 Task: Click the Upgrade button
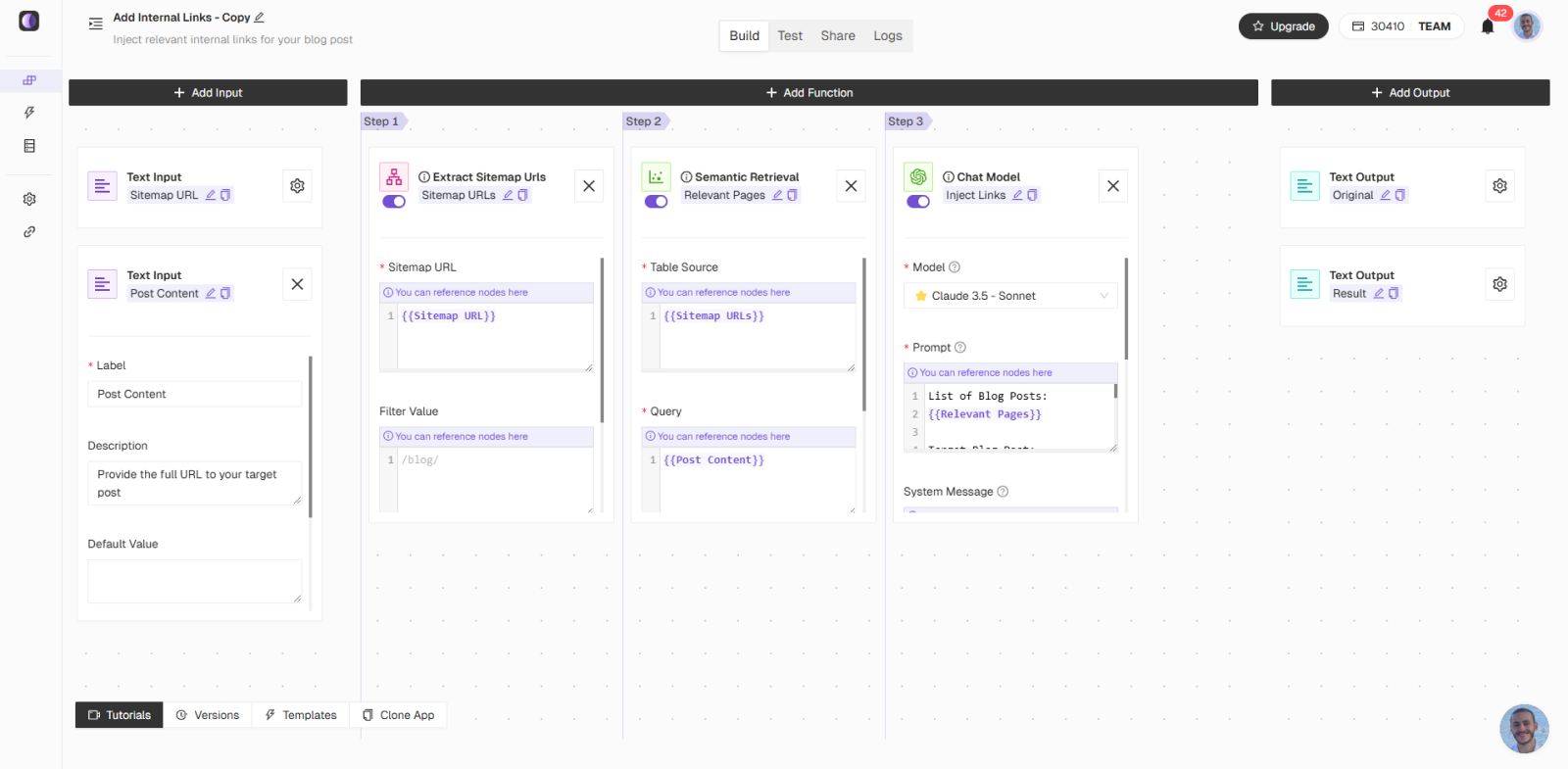pyautogui.click(x=1283, y=26)
